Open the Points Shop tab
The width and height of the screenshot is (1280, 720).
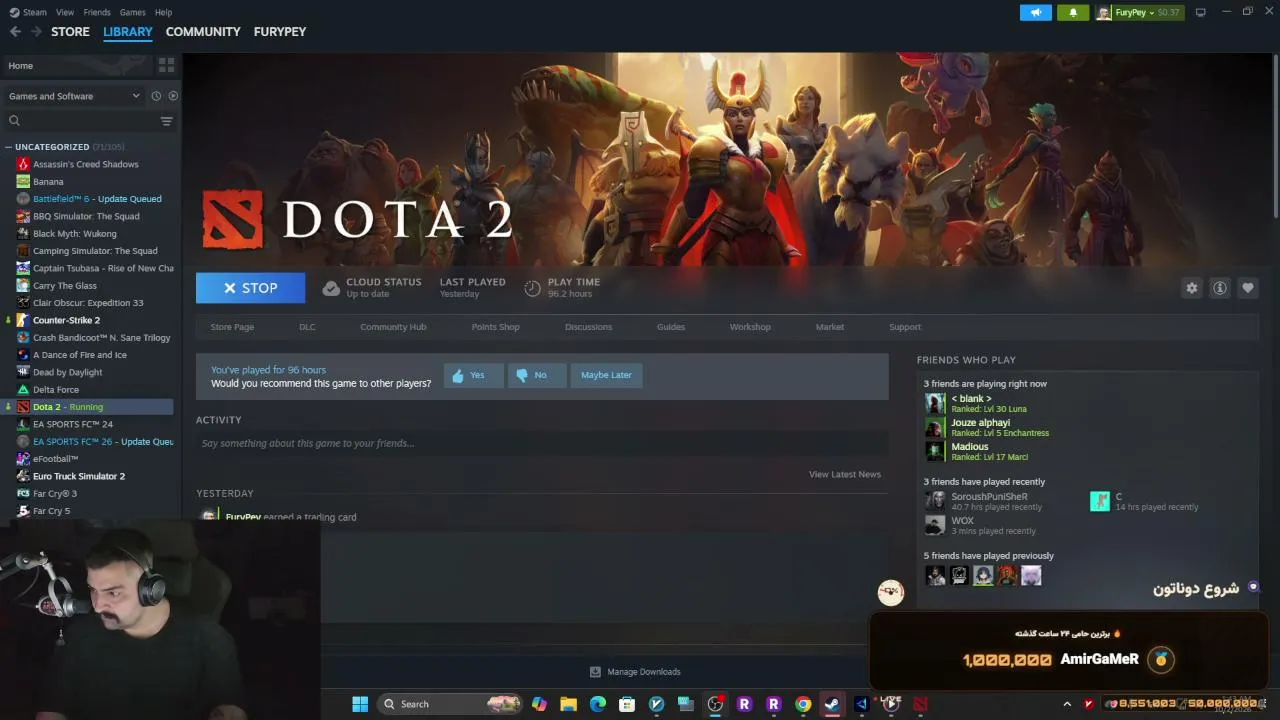(495, 327)
